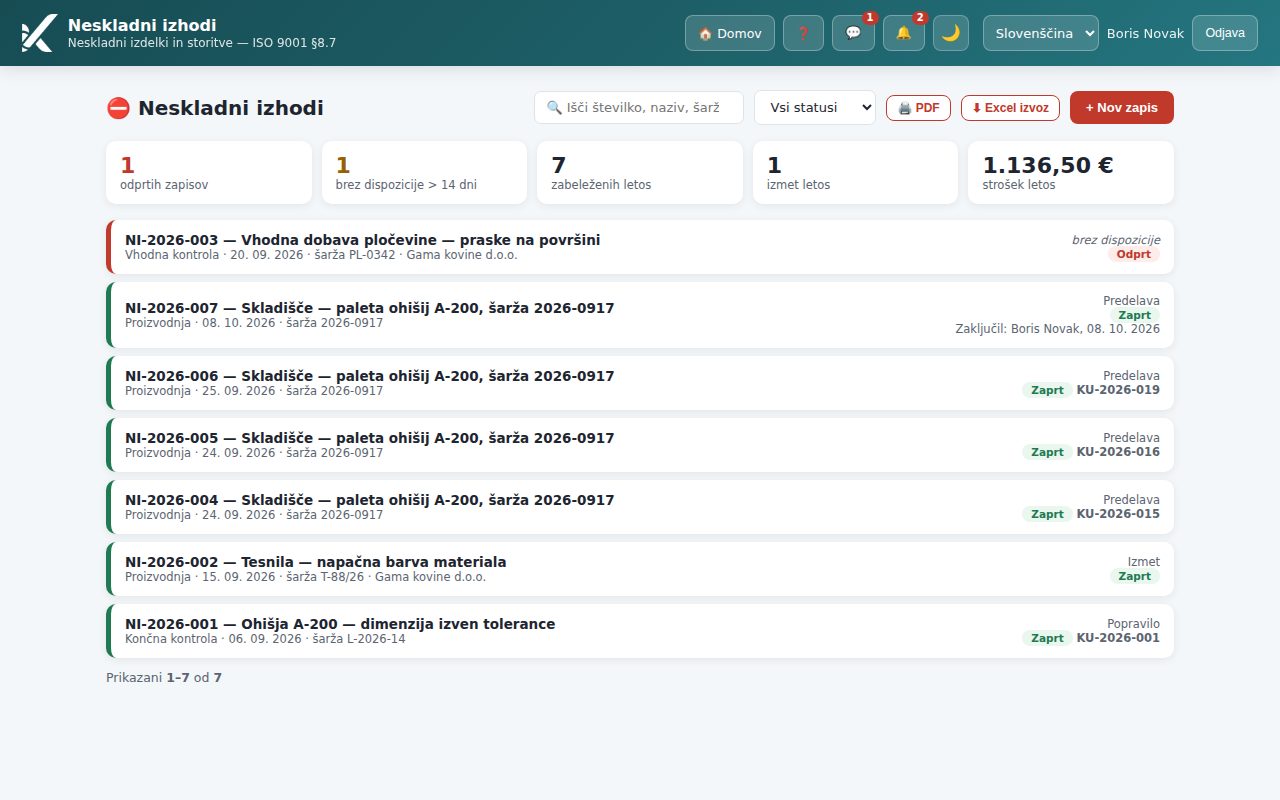Screen dimensions: 1280x800
Task: Open the Vsi statusi filter dropdown
Action: click(x=815, y=108)
